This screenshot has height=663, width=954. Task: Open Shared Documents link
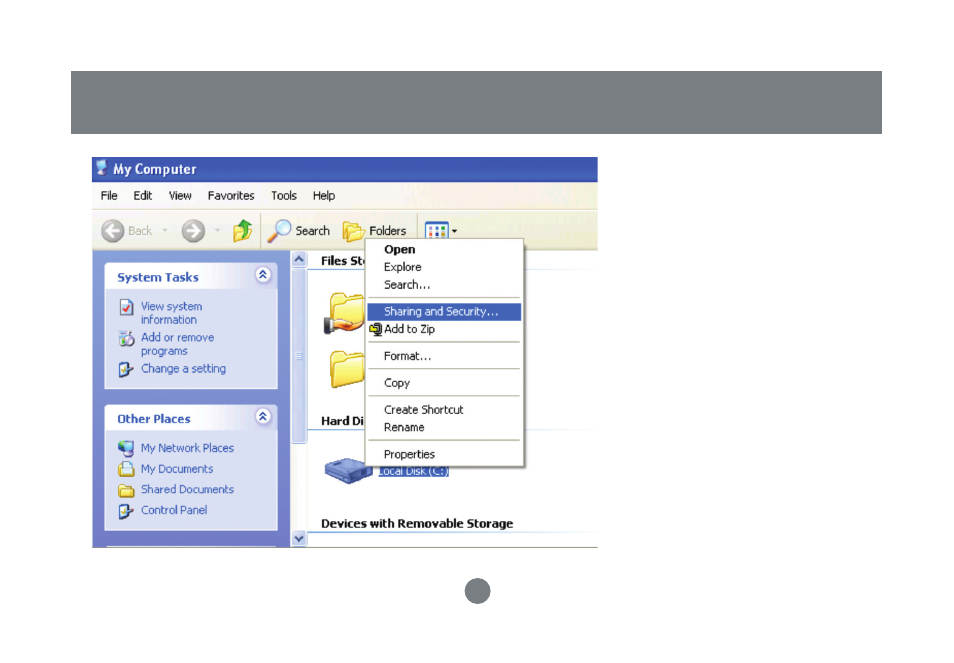click(x=187, y=489)
